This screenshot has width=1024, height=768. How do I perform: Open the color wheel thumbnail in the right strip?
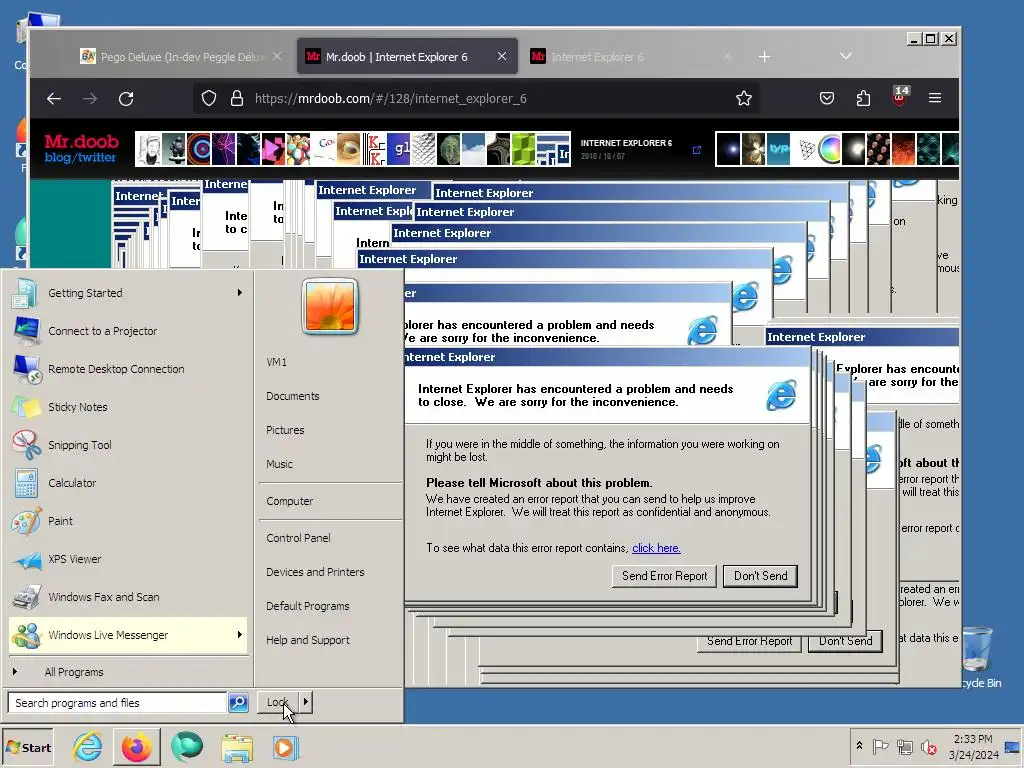coord(829,149)
